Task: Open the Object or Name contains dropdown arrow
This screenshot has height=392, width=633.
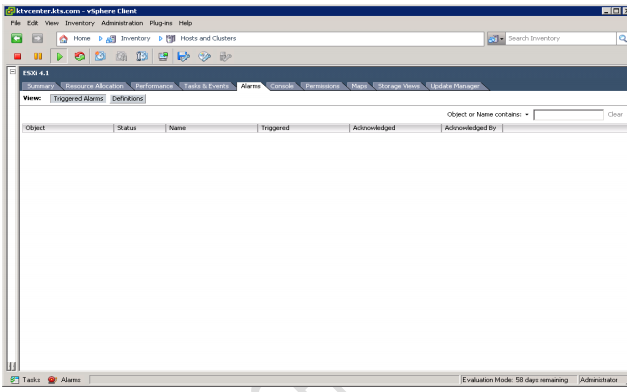Action: pos(527,115)
